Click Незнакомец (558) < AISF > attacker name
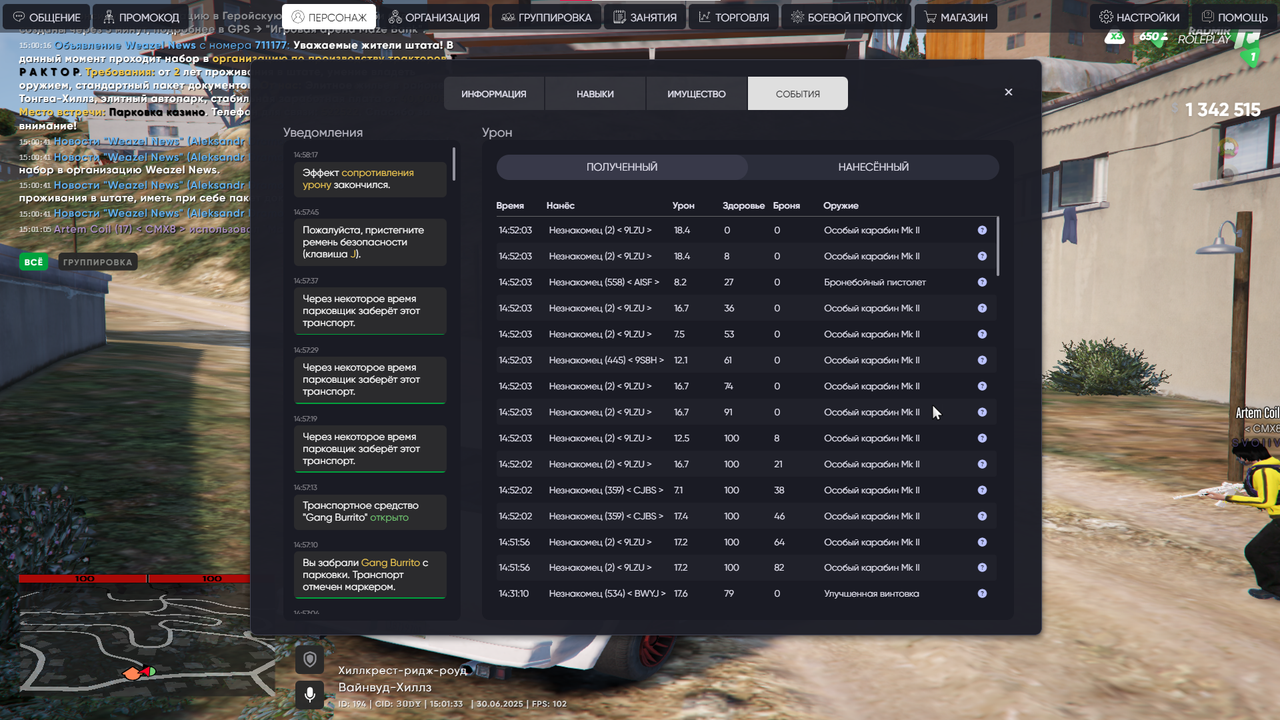Screen dimensions: 1280x720 [604, 282]
